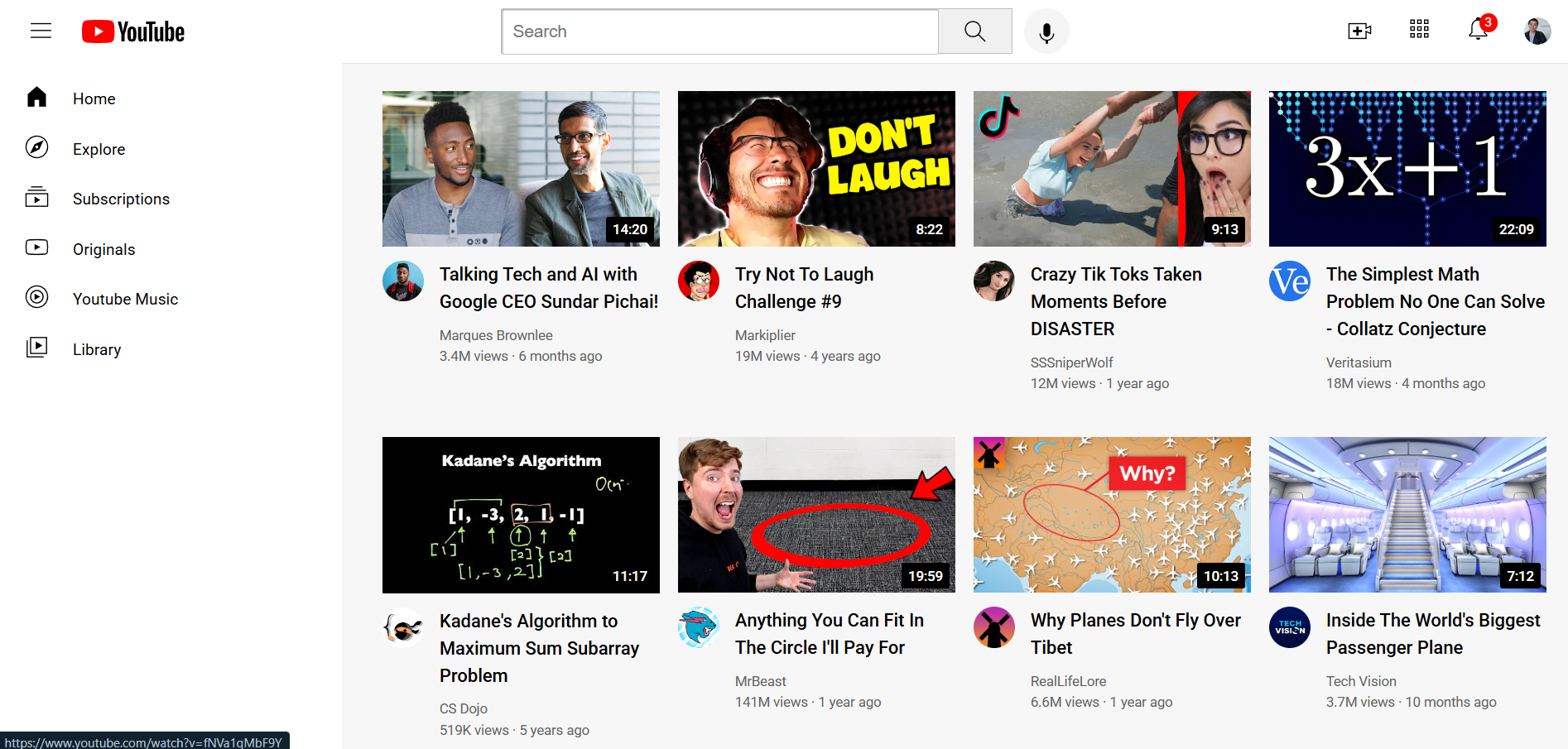Viewport: 1568px width, 749px height.
Task: Click the Subscriptions sidebar icon
Action: click(37, 198)
